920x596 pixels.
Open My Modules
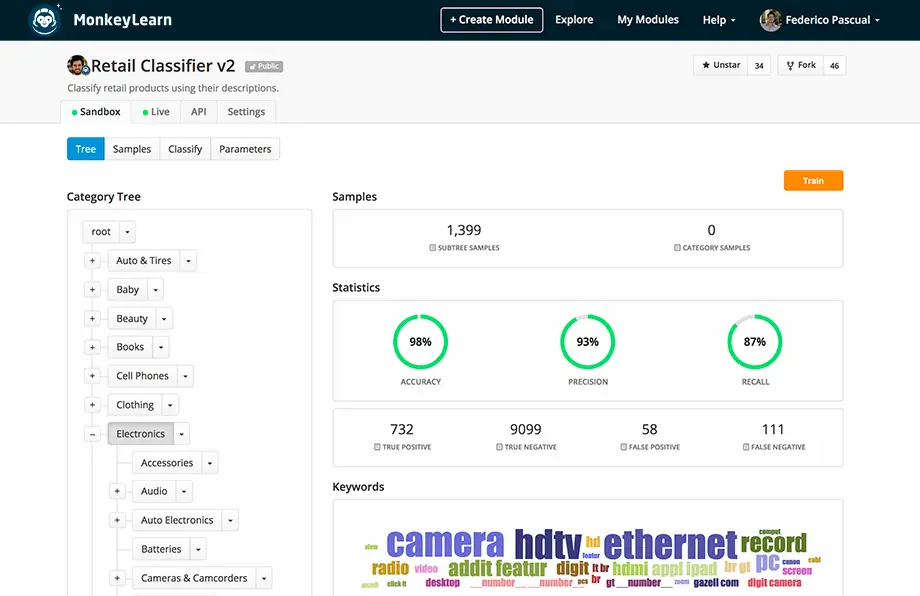point(648,20)
